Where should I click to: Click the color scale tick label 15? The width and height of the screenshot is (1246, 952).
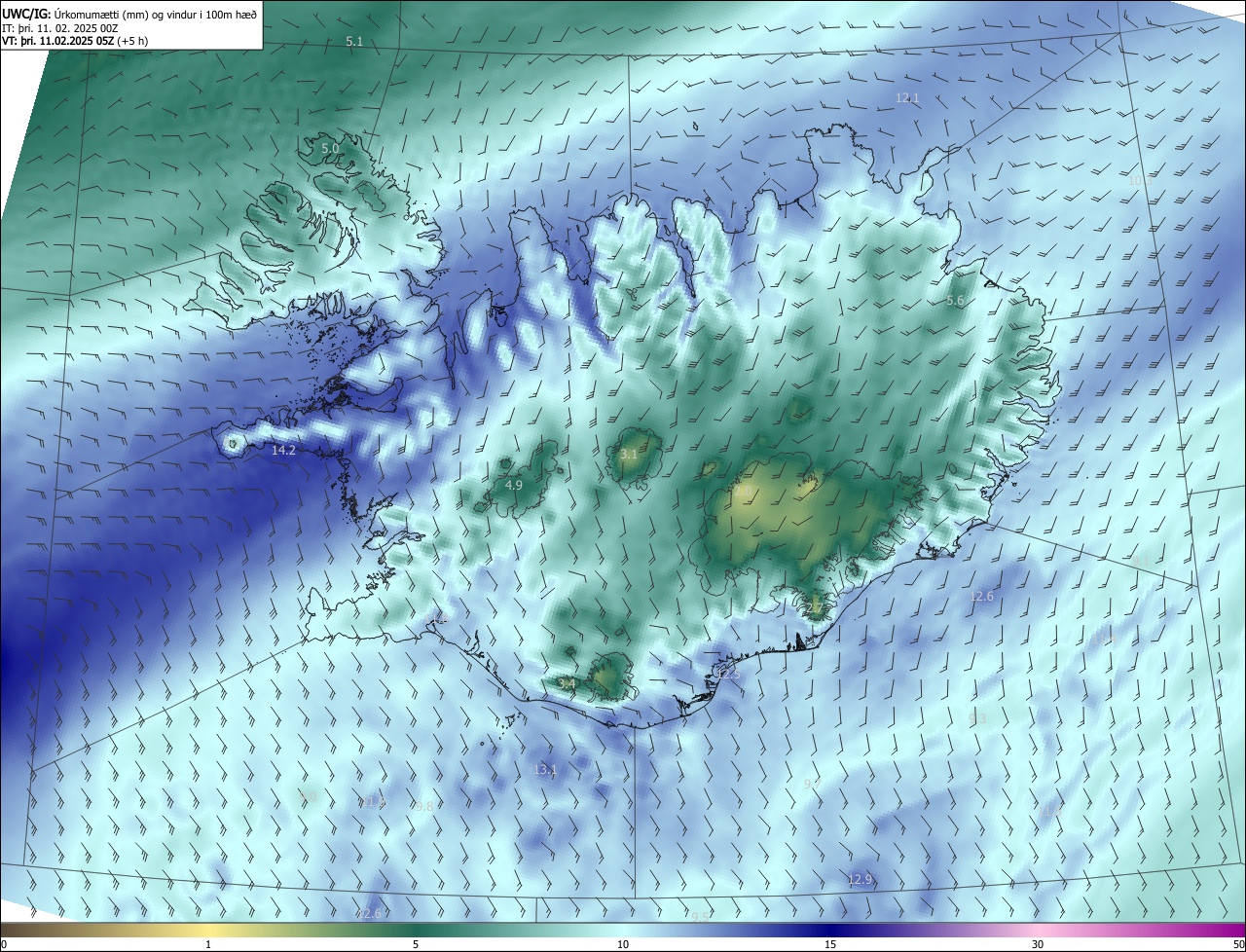pyautogui.click(x=830, y=944)
